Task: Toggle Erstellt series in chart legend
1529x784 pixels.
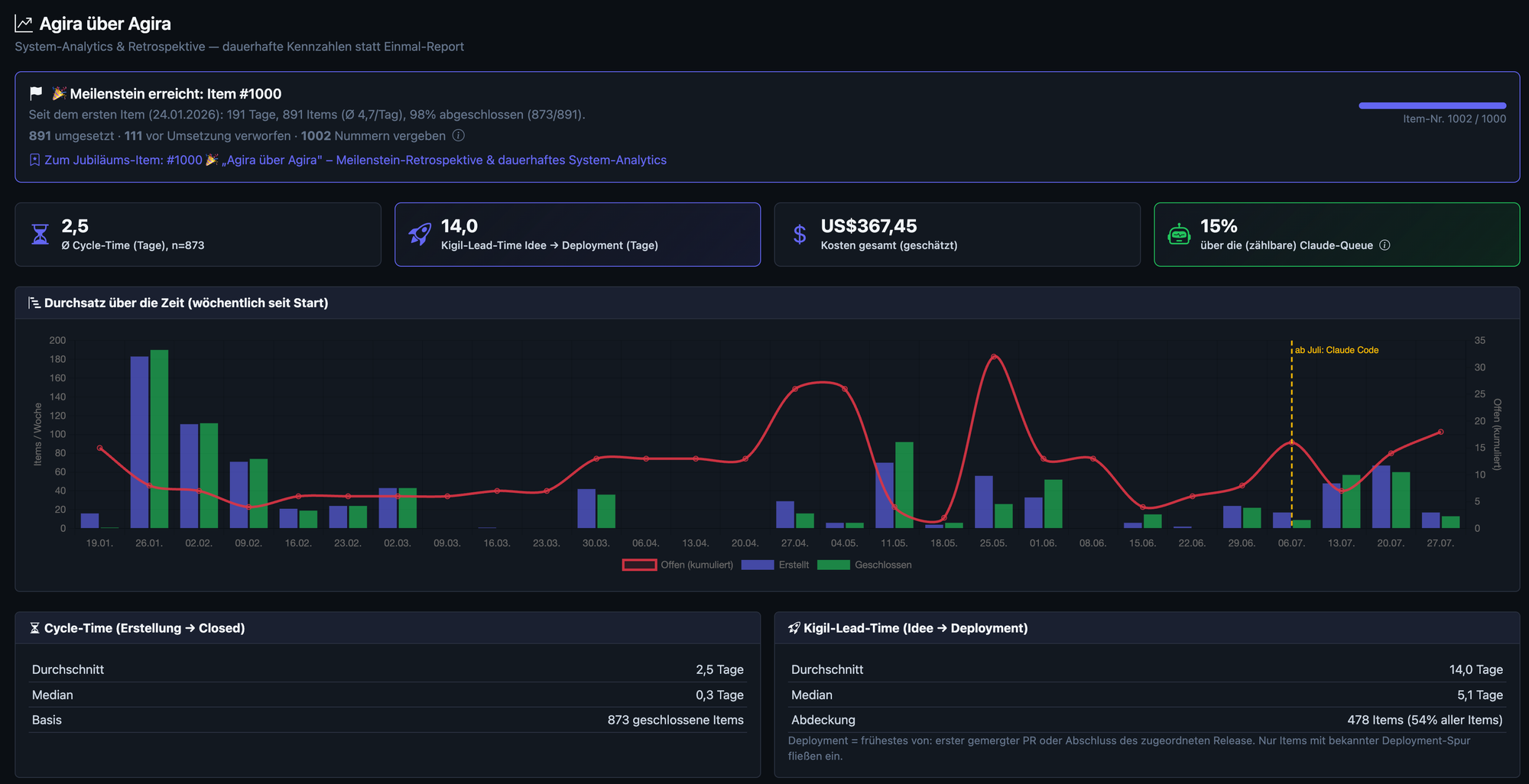Action: point(775,565)
